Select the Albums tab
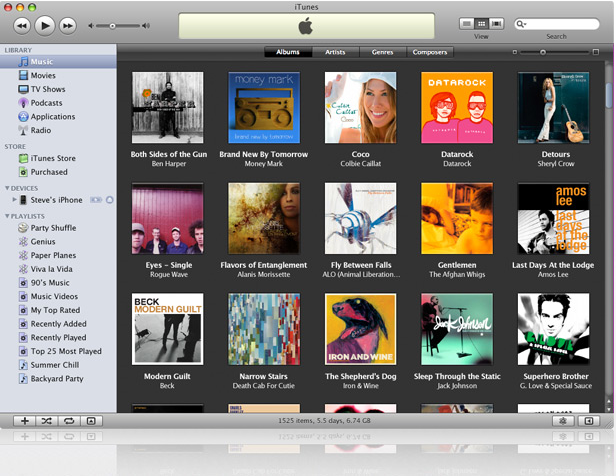The height and width of the screenshot is (476, 616). click(x=288, y=52)
